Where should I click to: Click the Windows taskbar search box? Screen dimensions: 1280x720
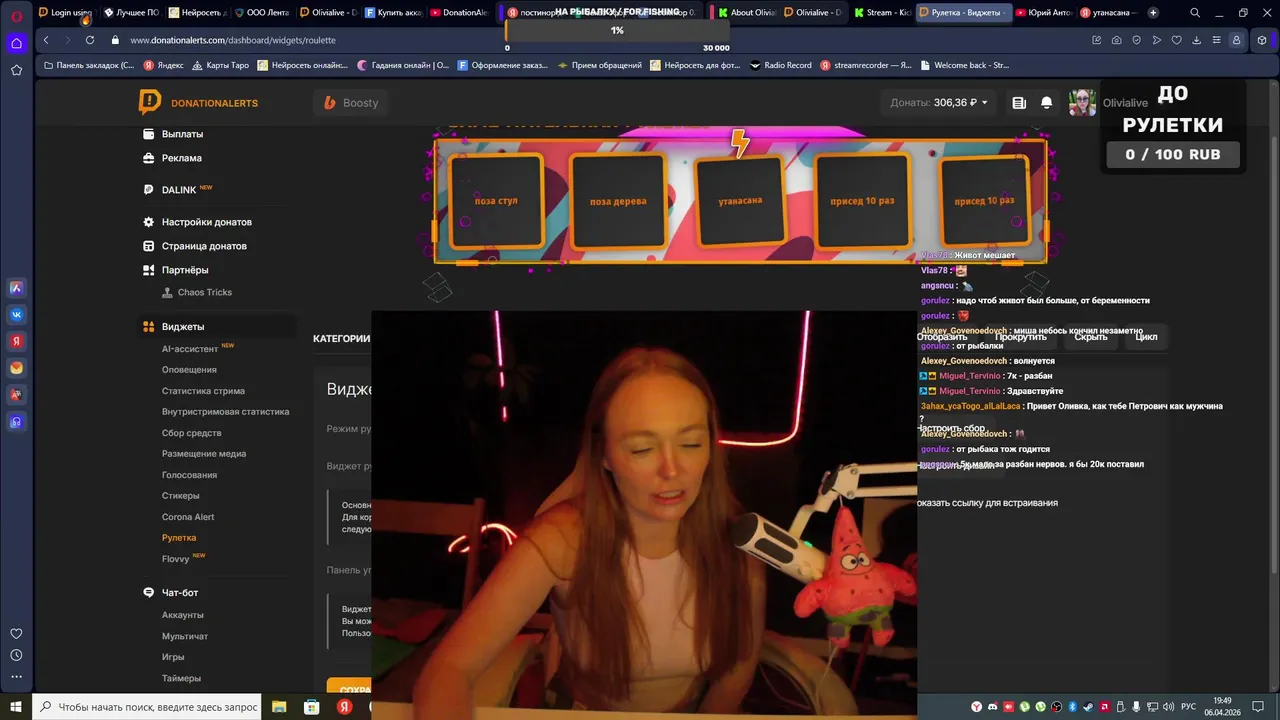pyautogui.click(x=147, y=707)
